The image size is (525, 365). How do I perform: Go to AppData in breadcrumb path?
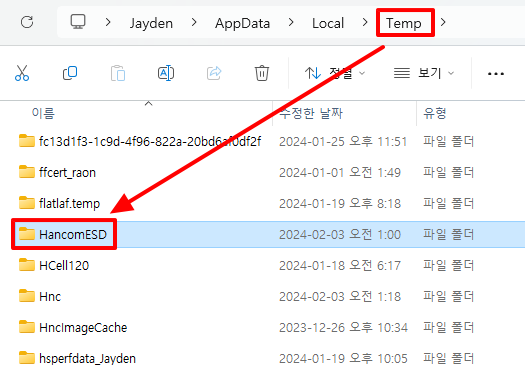242,23
